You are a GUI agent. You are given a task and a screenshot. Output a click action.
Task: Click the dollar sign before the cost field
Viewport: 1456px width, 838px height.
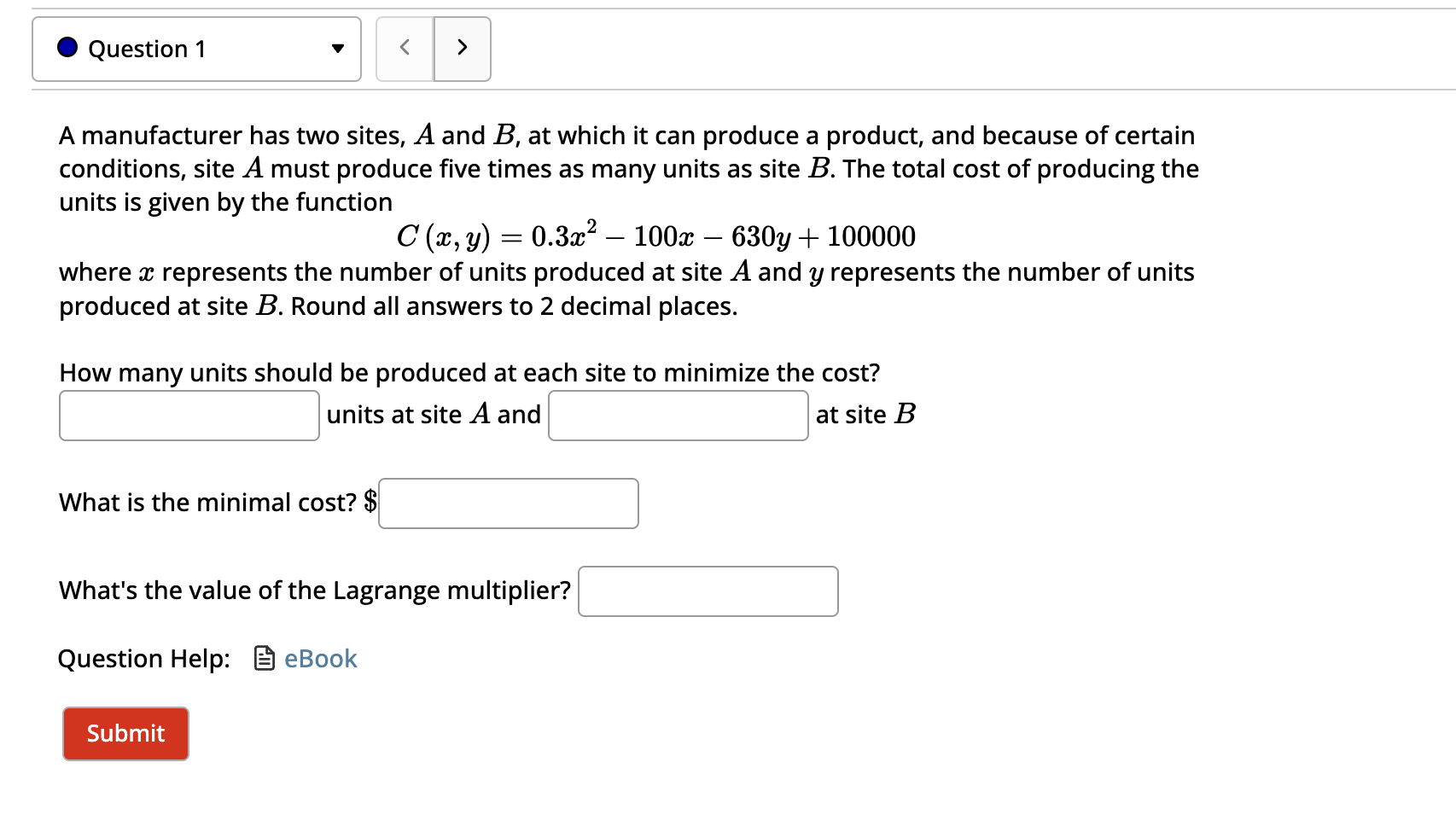click(x=370, y=501)
